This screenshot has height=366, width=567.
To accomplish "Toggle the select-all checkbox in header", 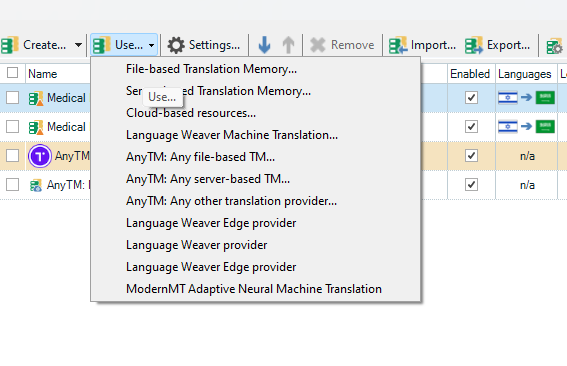I will coord(12,73).
